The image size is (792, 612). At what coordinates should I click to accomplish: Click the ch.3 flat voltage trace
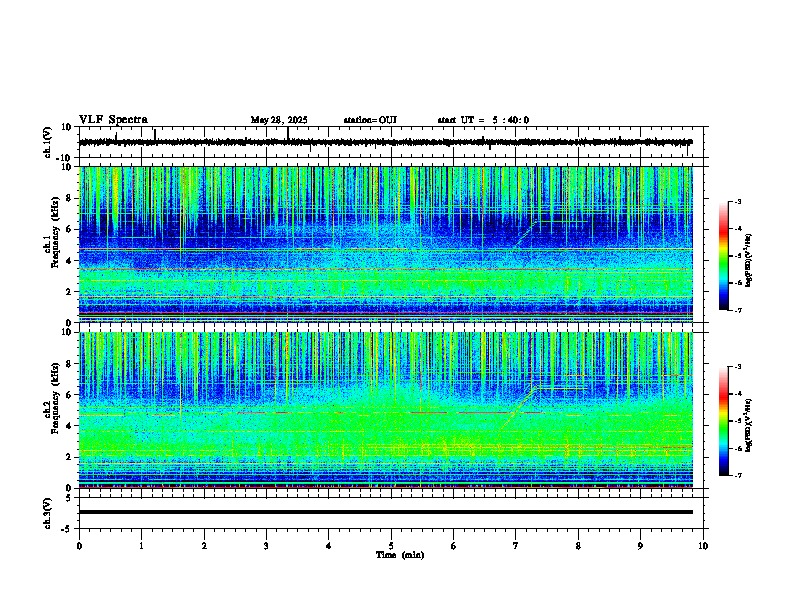coord(386,512)
